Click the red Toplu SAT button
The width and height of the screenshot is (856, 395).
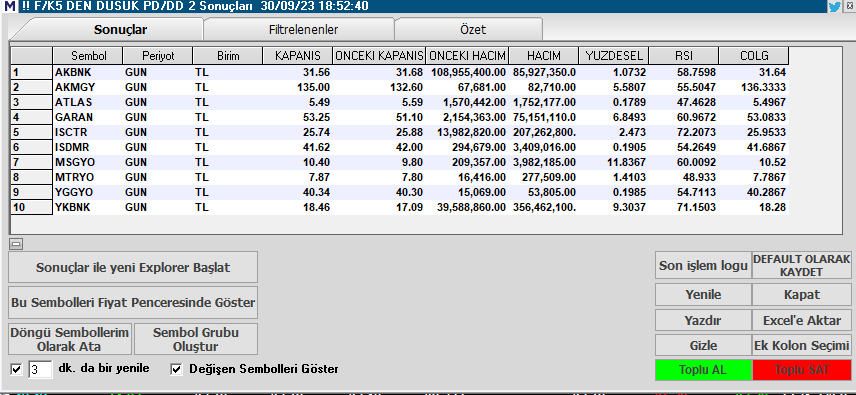pyautogui.click(x=801, y=370)
